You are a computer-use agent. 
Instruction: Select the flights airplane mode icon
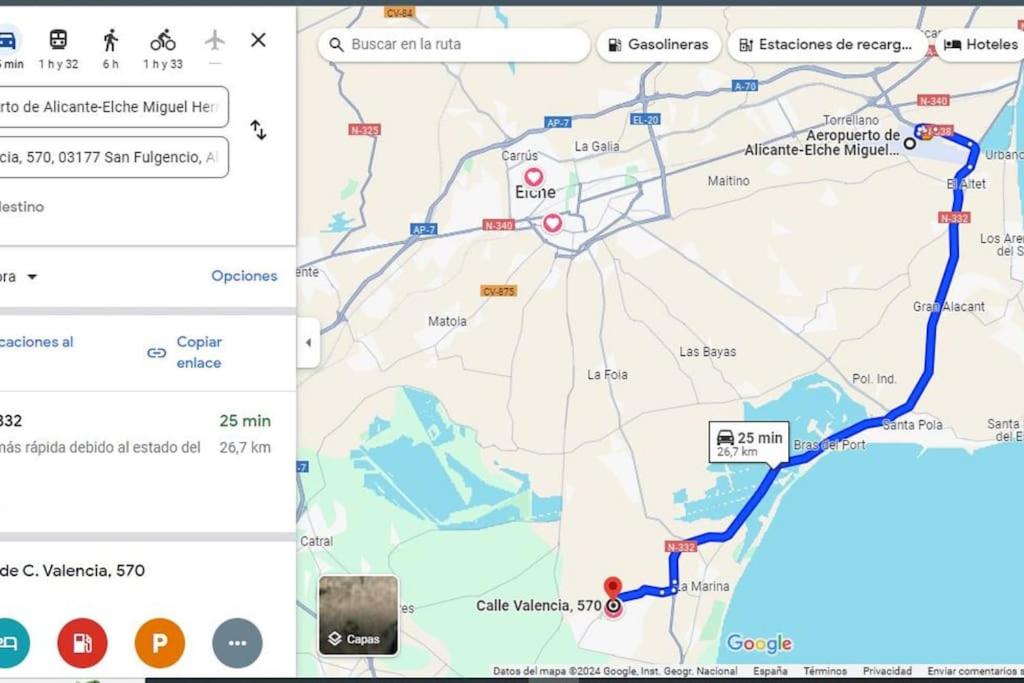pyautogui.click(x=215, y=40)
